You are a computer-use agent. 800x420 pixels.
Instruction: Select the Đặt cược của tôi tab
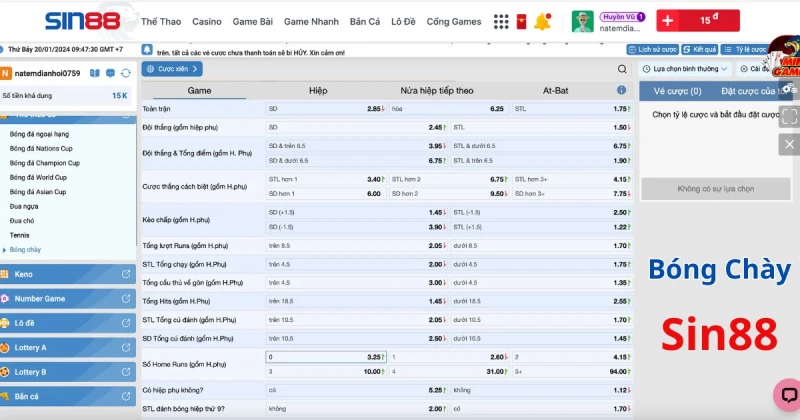[755, 91]
